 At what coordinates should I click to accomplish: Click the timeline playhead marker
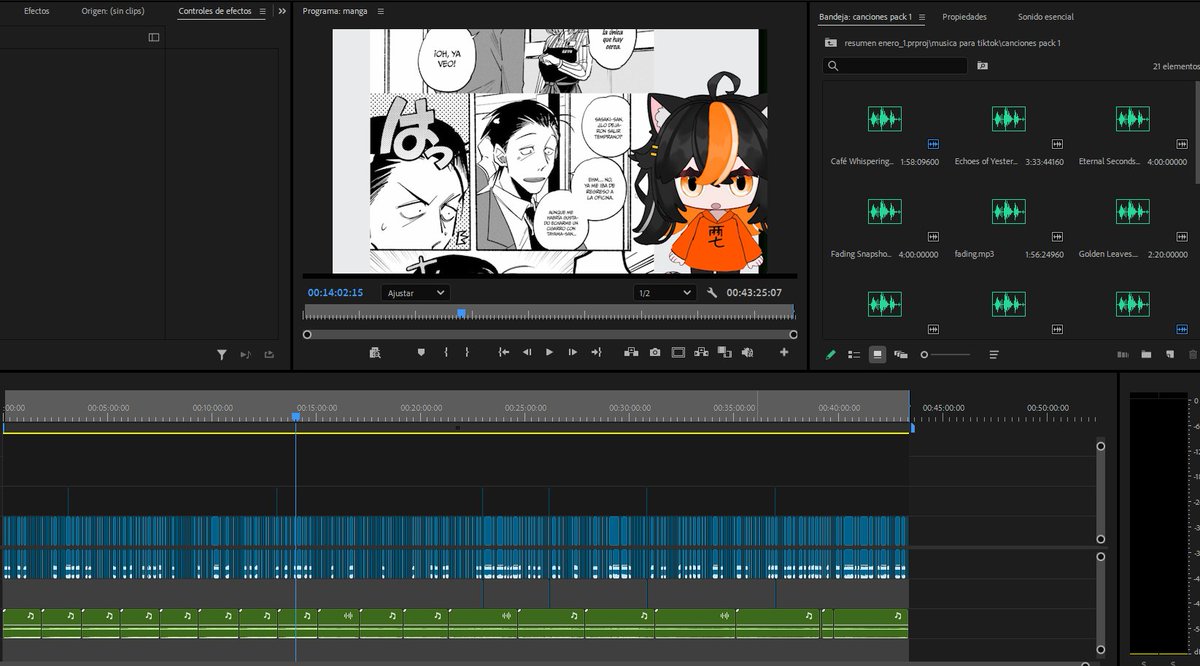(x=295, y=416)
